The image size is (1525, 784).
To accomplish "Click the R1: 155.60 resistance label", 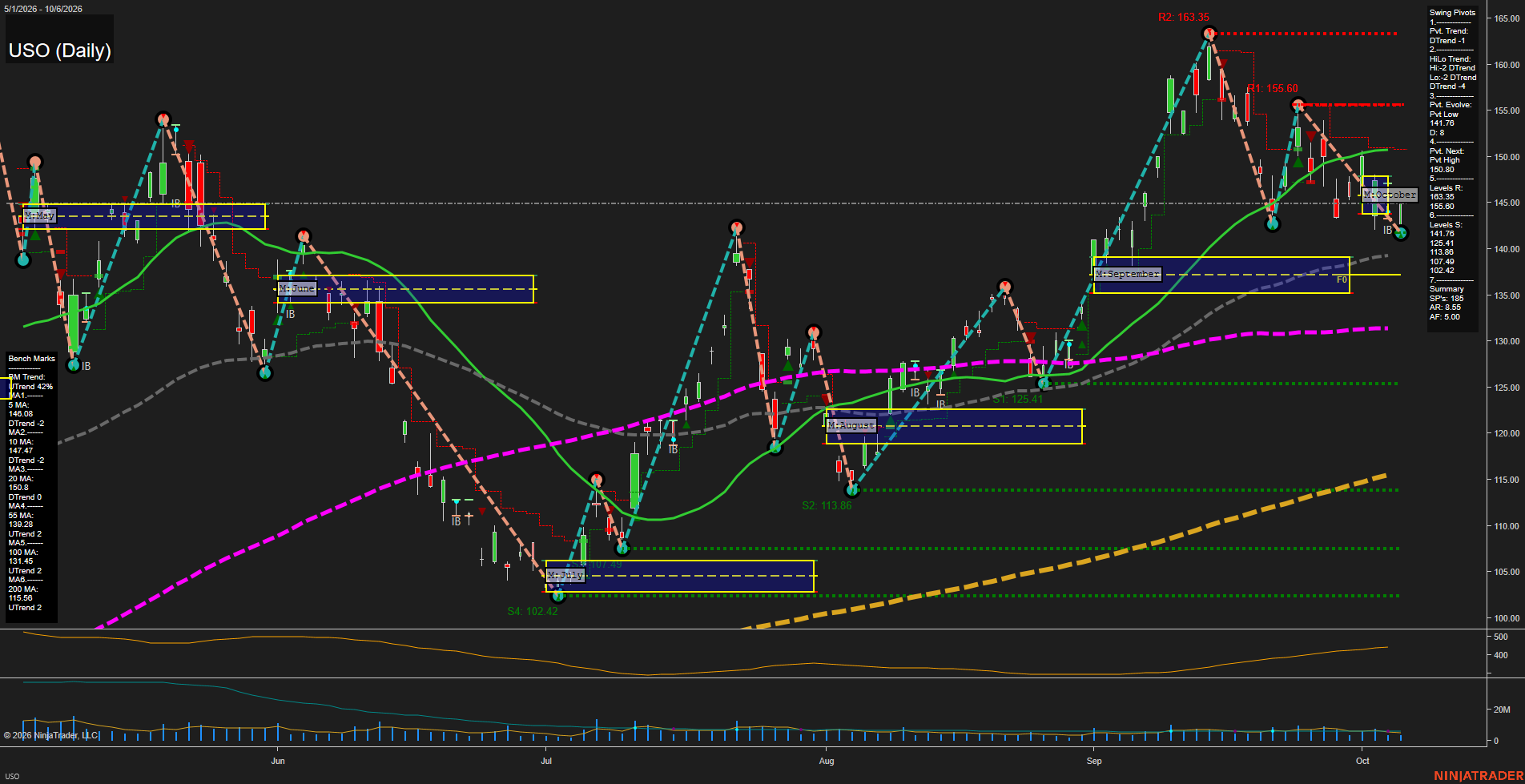I will pos(1273,89).
